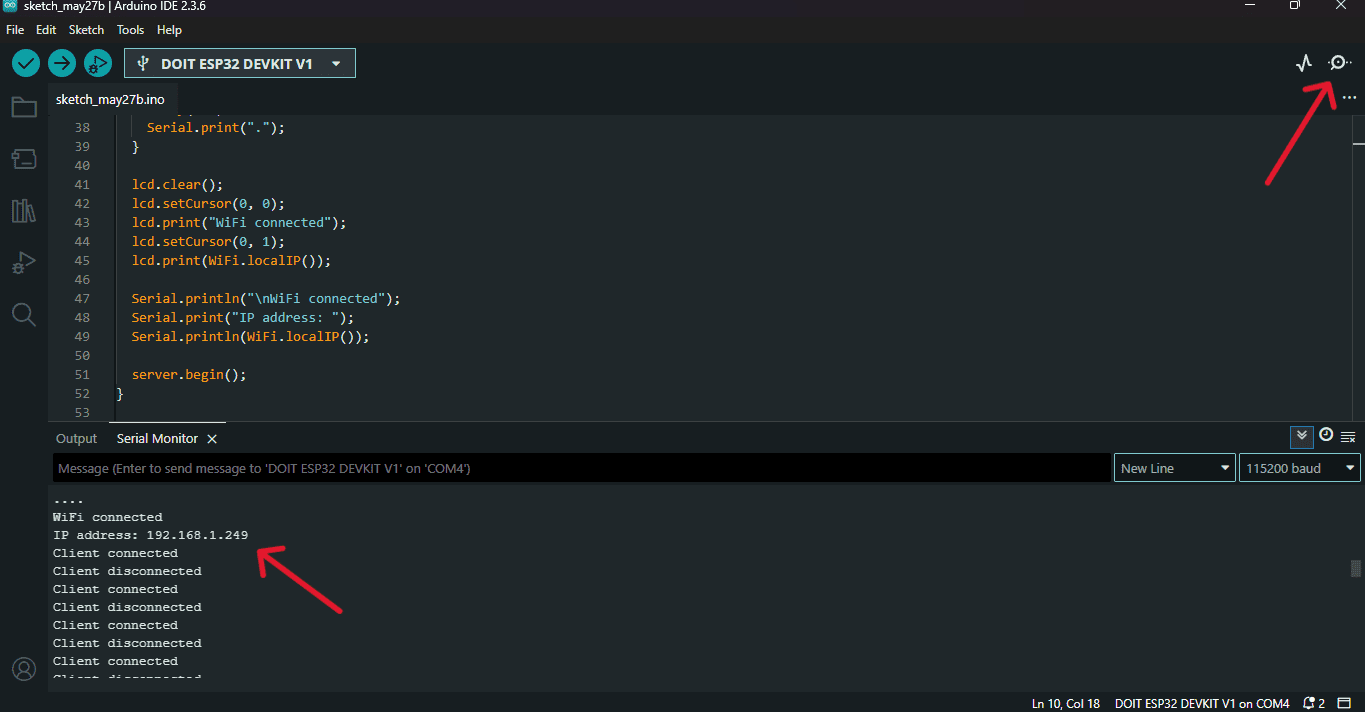Open the Serial Monitor magnifier icon
This screenshot has width=1365, height=712.
coord(1339,63)
